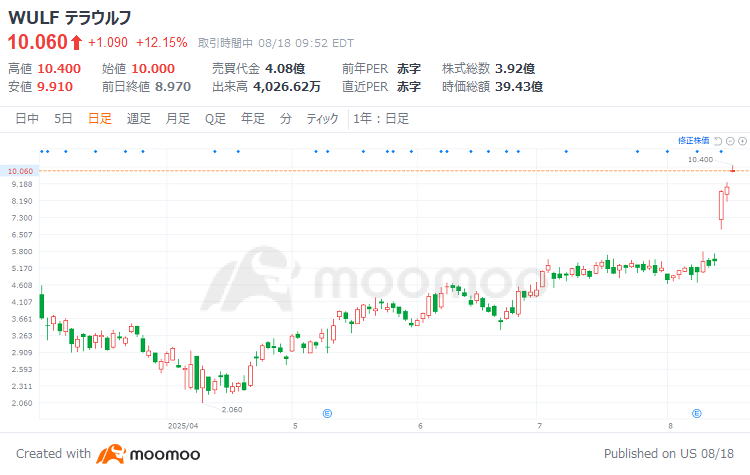The image size is (750, 475).
Task: Click the 高値 10.400 value
Action: (x=59, y=68)
